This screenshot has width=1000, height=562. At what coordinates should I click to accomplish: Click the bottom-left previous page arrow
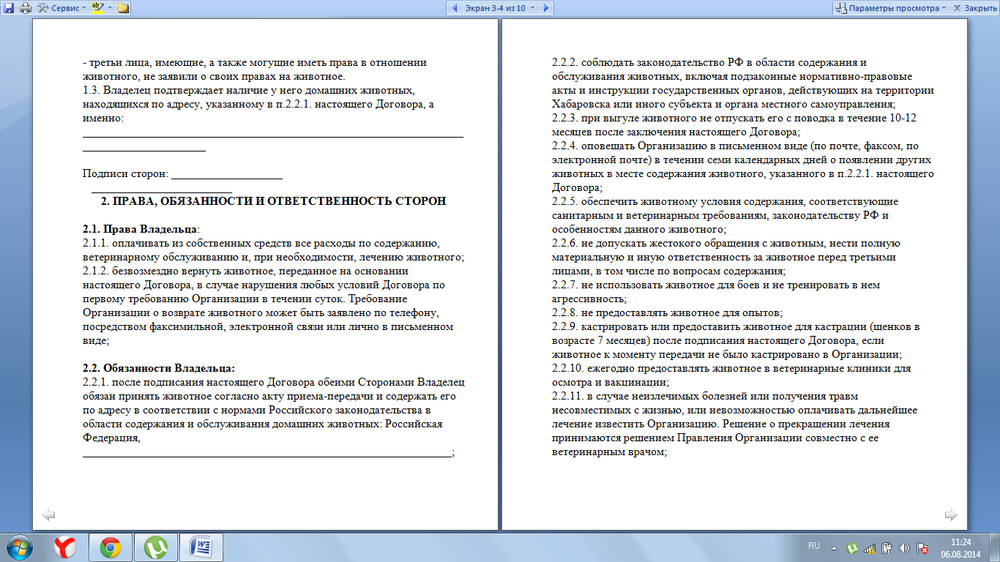click(48, 515)
